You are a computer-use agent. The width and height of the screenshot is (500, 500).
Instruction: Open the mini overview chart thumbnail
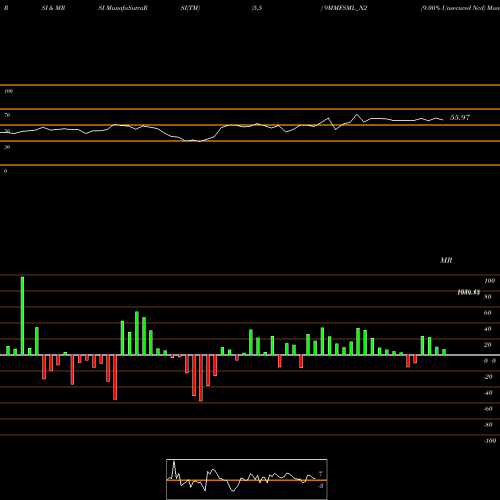click(x=247, y=479)
